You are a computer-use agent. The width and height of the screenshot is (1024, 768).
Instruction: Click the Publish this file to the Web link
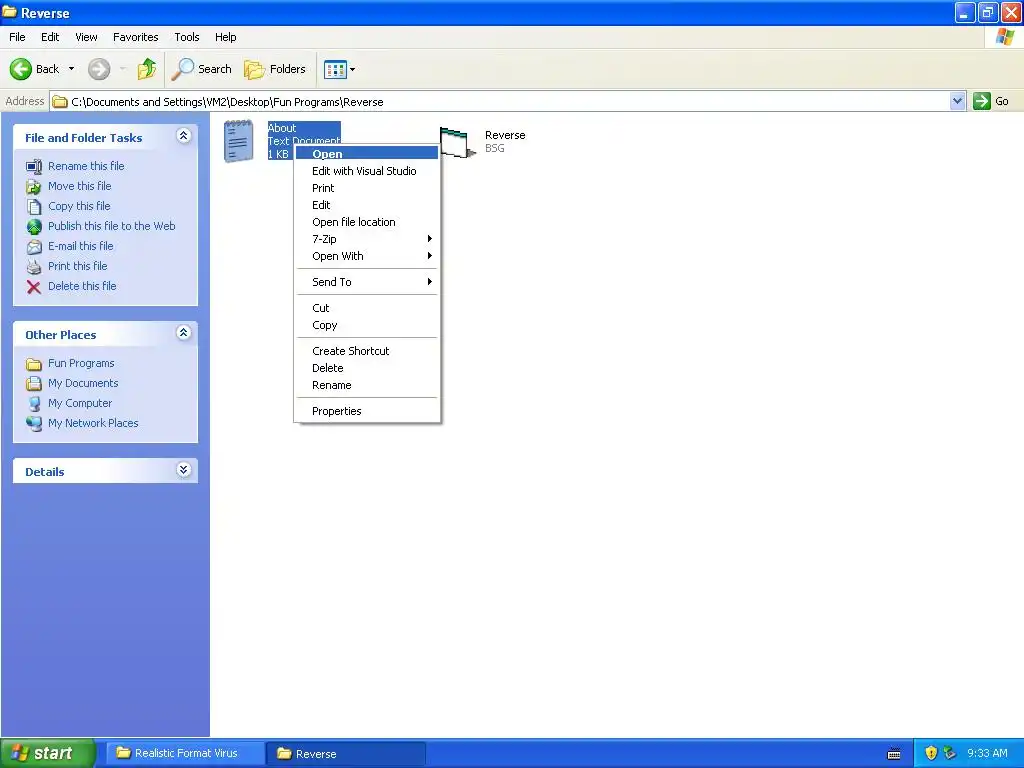click(x=112, y=226)
